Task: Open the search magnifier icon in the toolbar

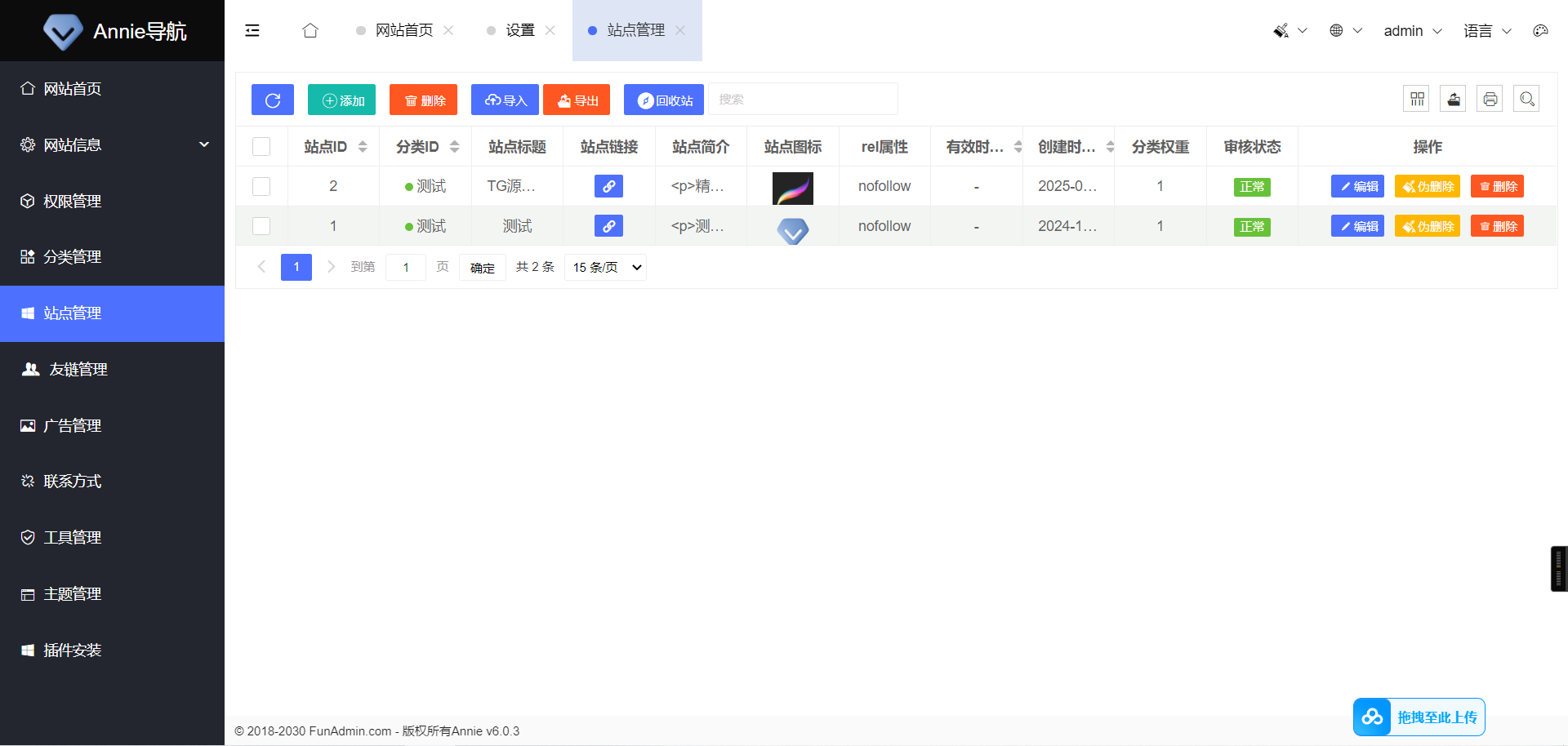Action: [1526, 99]
